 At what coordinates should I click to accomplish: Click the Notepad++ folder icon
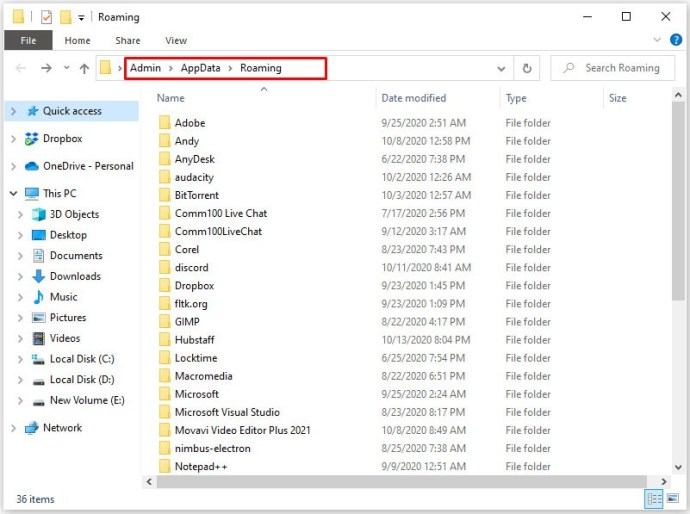point(165,466)
